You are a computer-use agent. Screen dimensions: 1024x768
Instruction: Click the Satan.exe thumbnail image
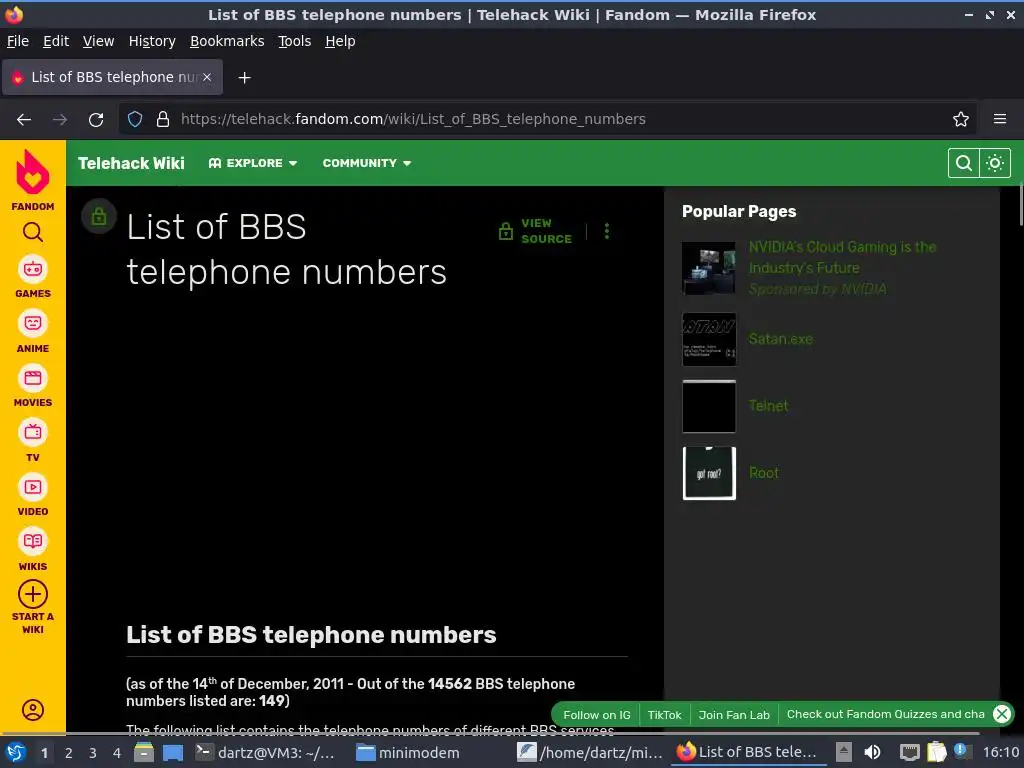click(709, 339)
